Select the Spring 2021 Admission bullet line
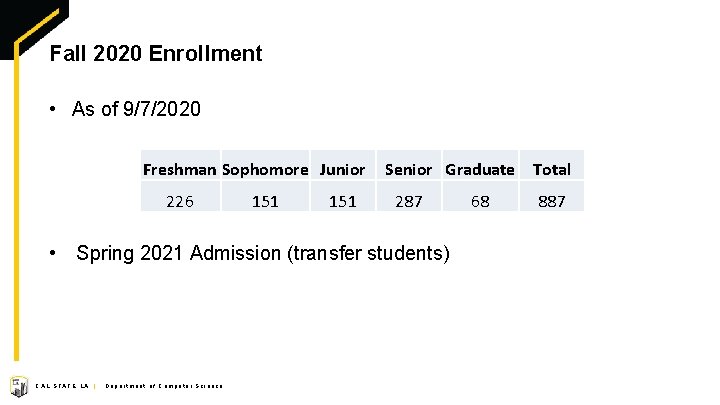The image size is (720, 405). click(263, 253)
